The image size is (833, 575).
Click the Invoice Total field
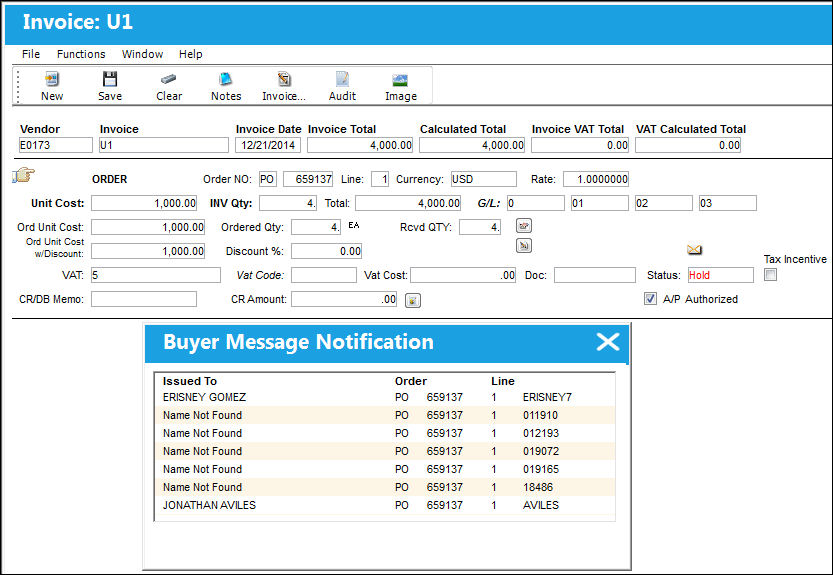click(360, 145)
